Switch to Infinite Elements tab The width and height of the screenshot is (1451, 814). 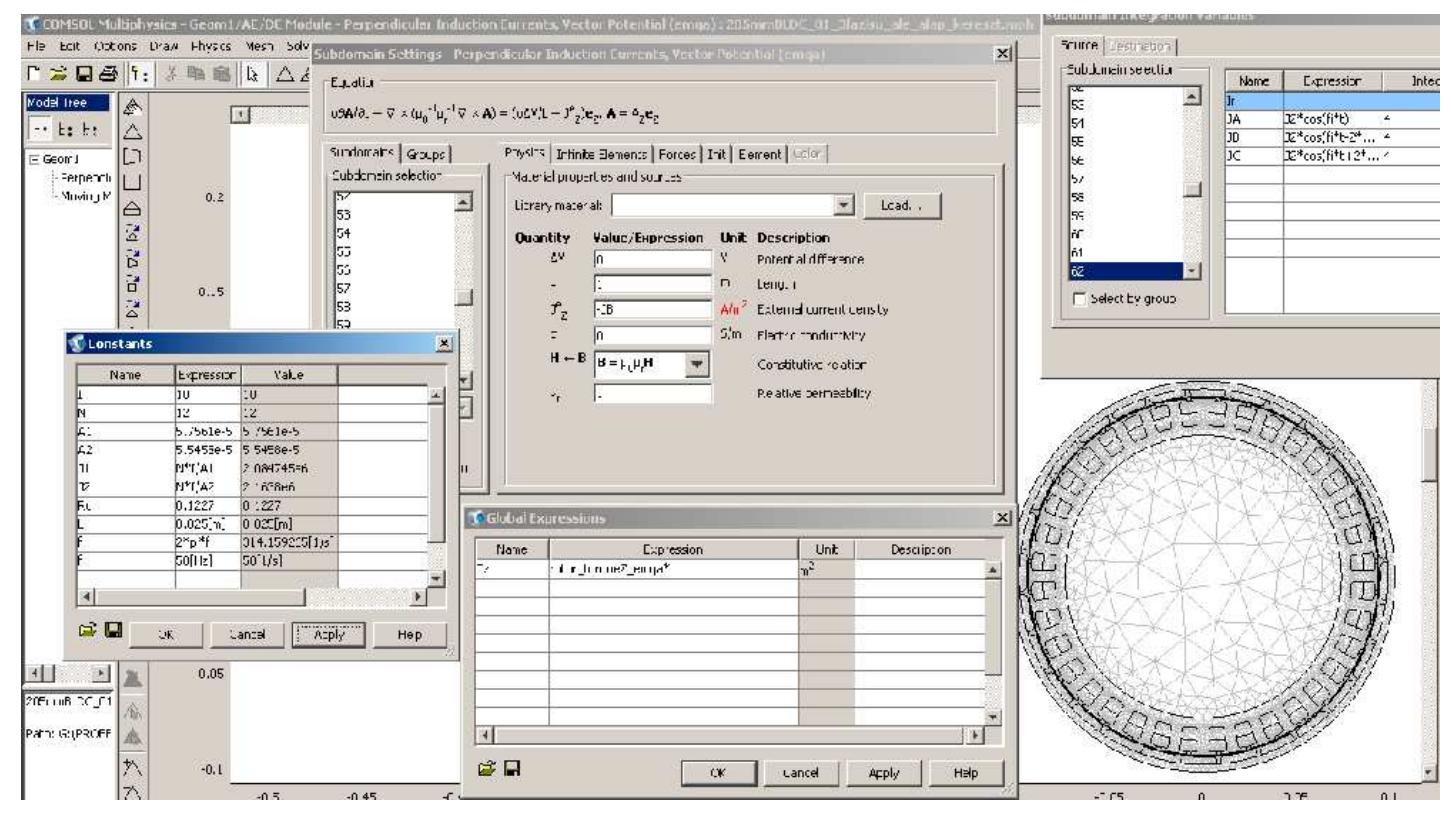(603, 153)
